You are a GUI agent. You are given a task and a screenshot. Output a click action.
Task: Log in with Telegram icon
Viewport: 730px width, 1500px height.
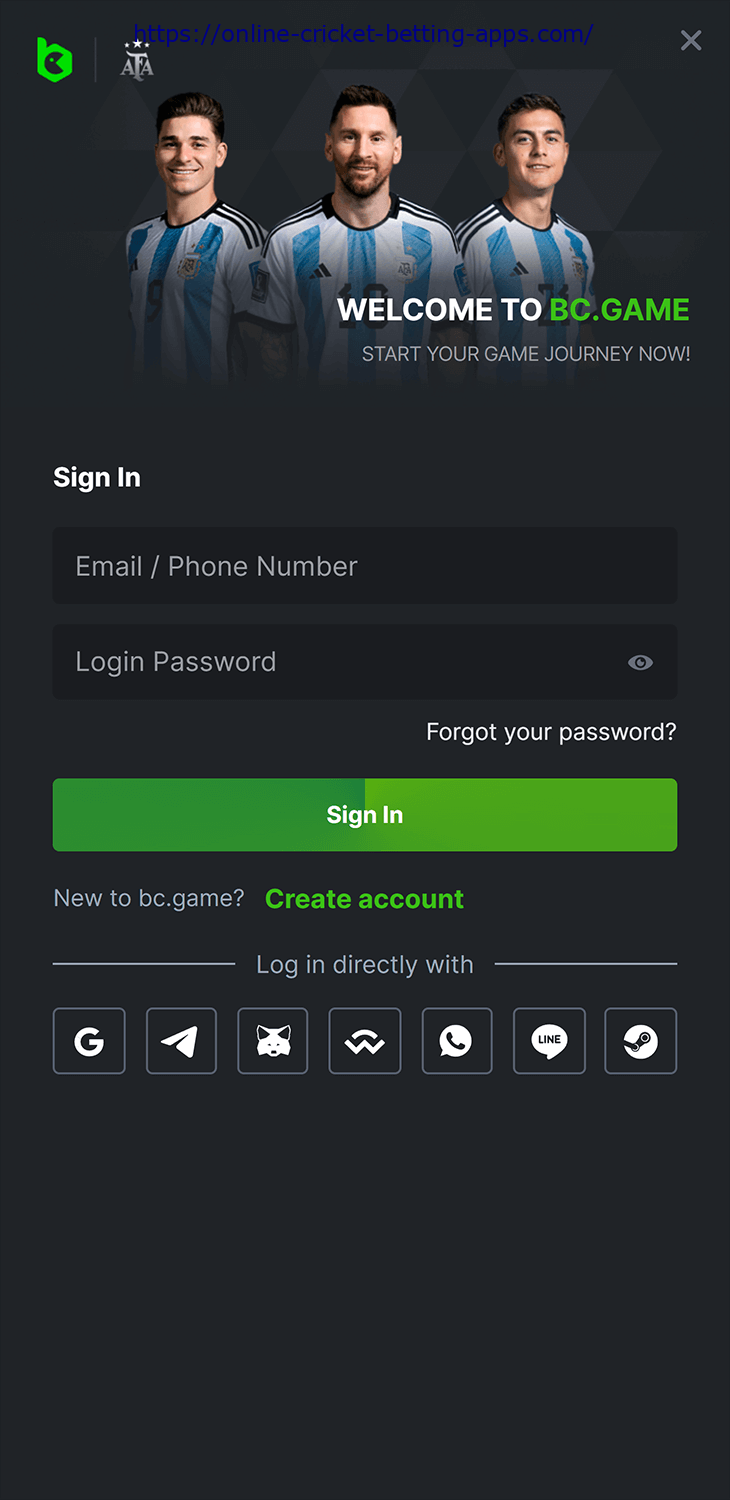(x=181, y=1041)
